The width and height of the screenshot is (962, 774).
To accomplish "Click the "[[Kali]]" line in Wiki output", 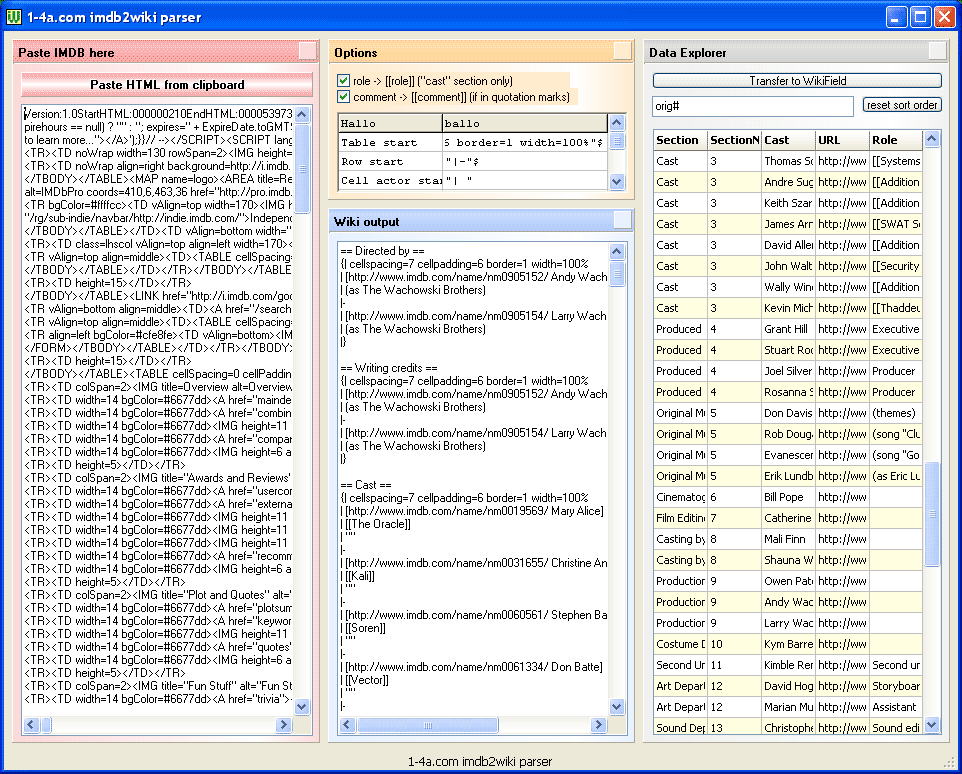I will click(360, 576).
